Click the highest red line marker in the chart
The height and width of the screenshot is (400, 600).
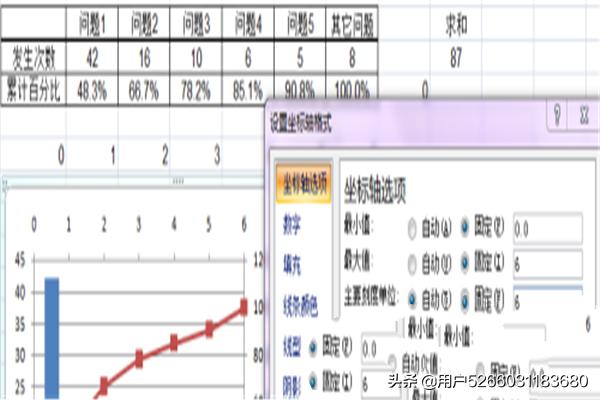point(243,308)
